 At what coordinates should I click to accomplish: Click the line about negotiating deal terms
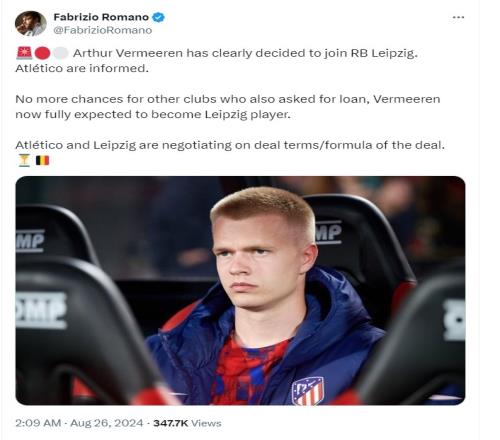coord(230,145)
